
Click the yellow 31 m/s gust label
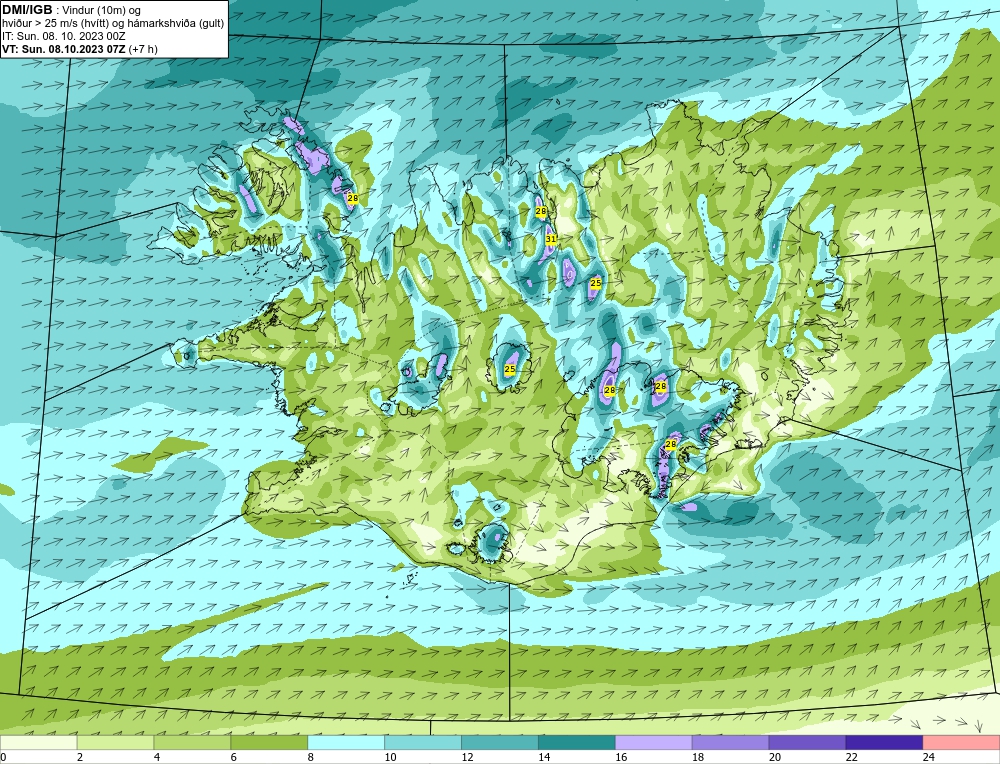pyautogui.click(x=551, y=240)
